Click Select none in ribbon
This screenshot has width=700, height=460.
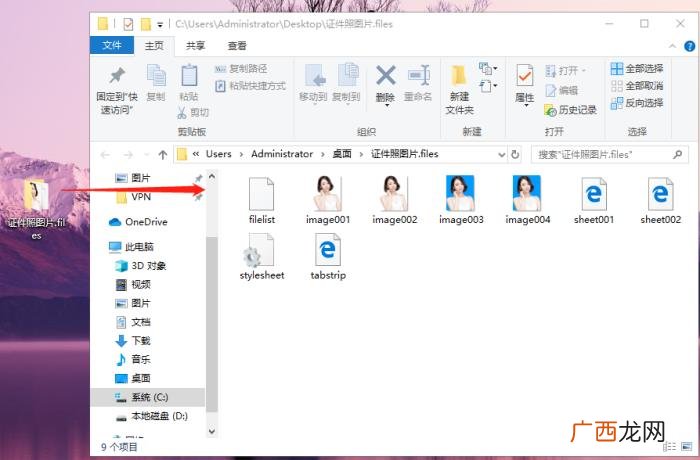click(x=637, y=86)
